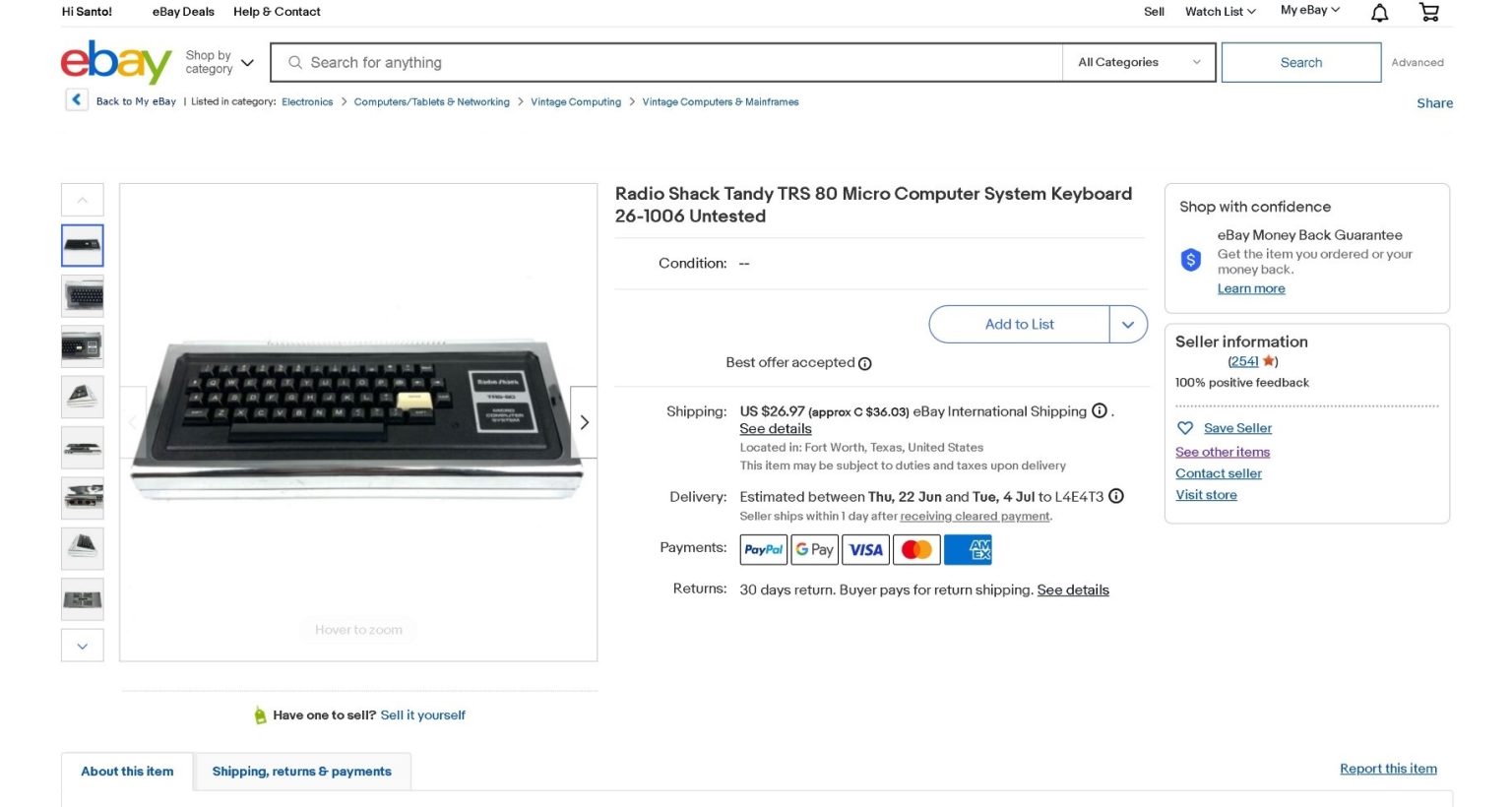Select the American Express payment icon

coord(968,549)
